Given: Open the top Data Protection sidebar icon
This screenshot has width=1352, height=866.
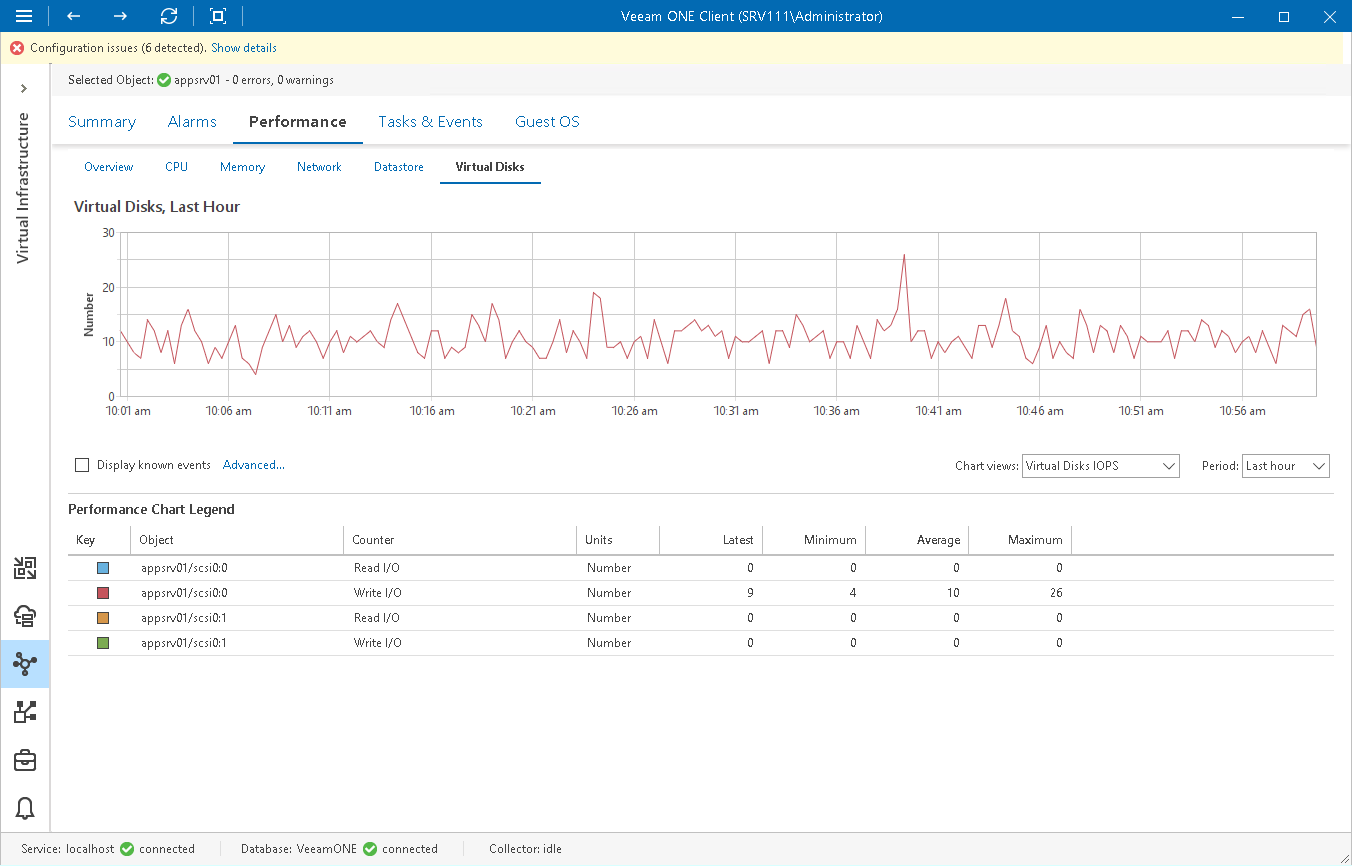Looking at the screenshot, I should pos(25,567).
